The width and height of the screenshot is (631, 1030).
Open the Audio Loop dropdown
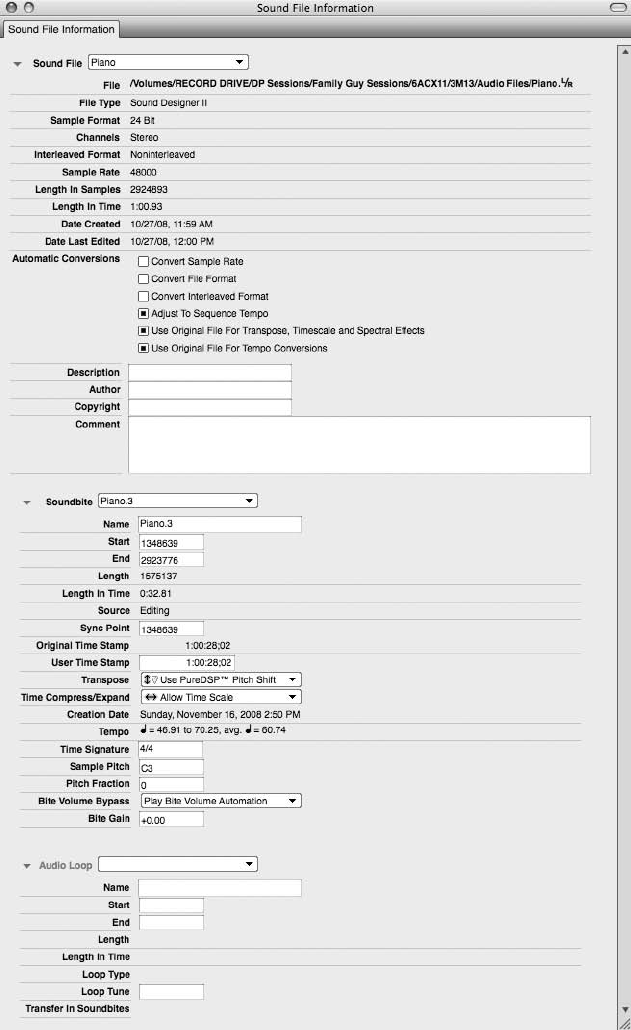(177, 864)
